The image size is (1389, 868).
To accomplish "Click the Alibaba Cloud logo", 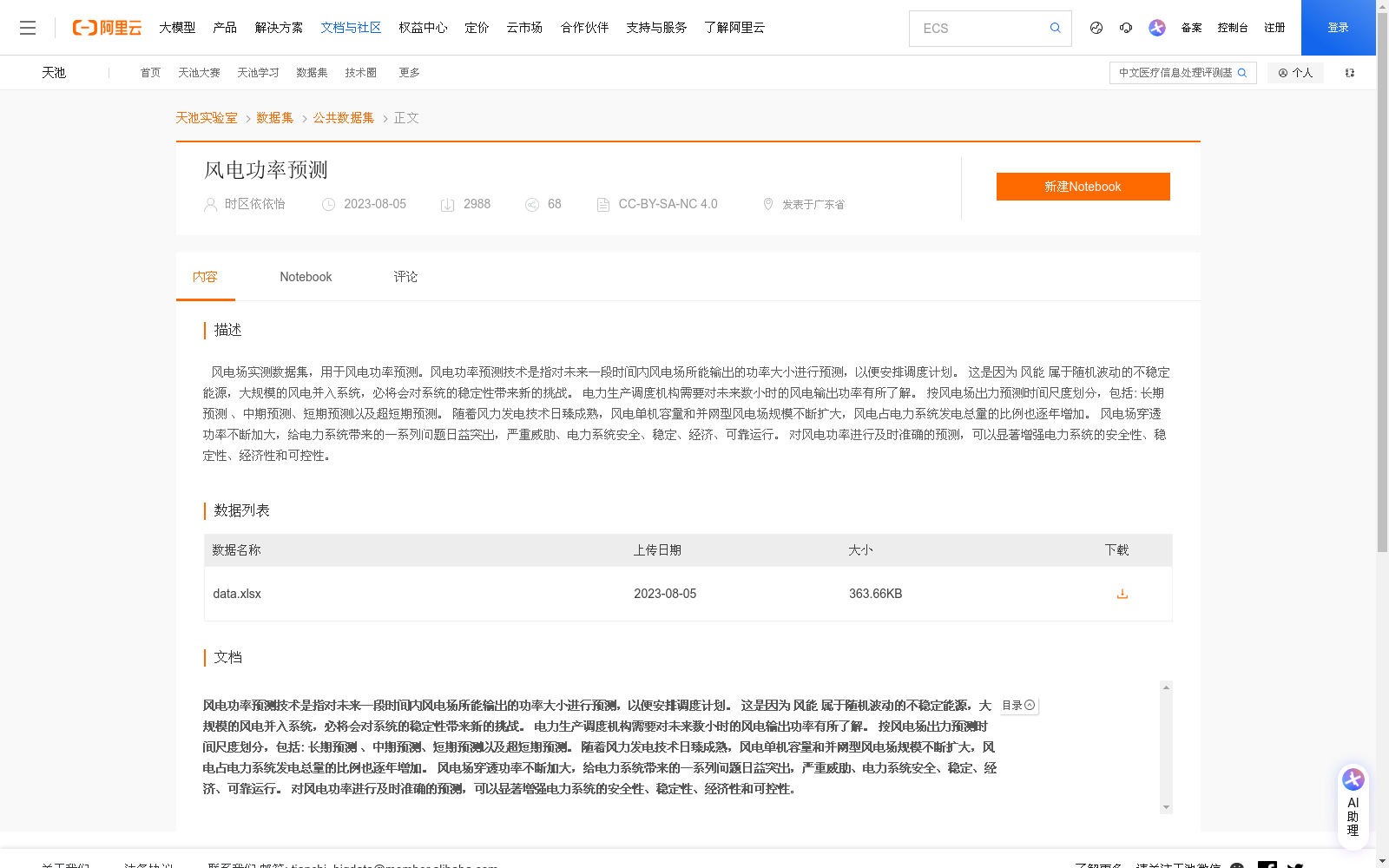I will click(107, 28).
